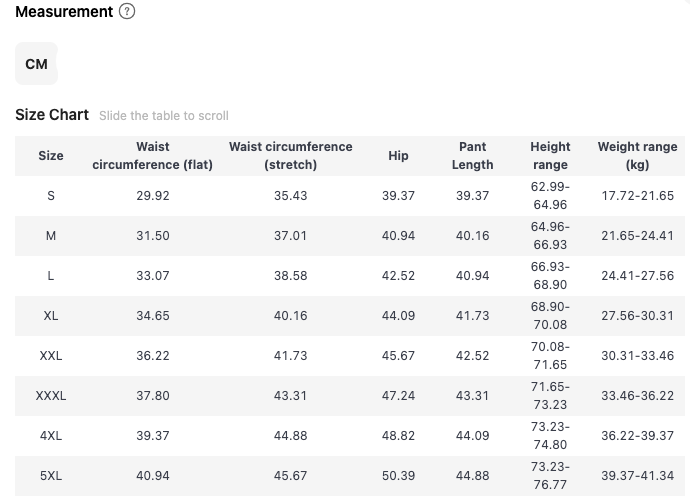
Task: Click the Waist circumference (stretch) column header
Action: pos(290,155)
